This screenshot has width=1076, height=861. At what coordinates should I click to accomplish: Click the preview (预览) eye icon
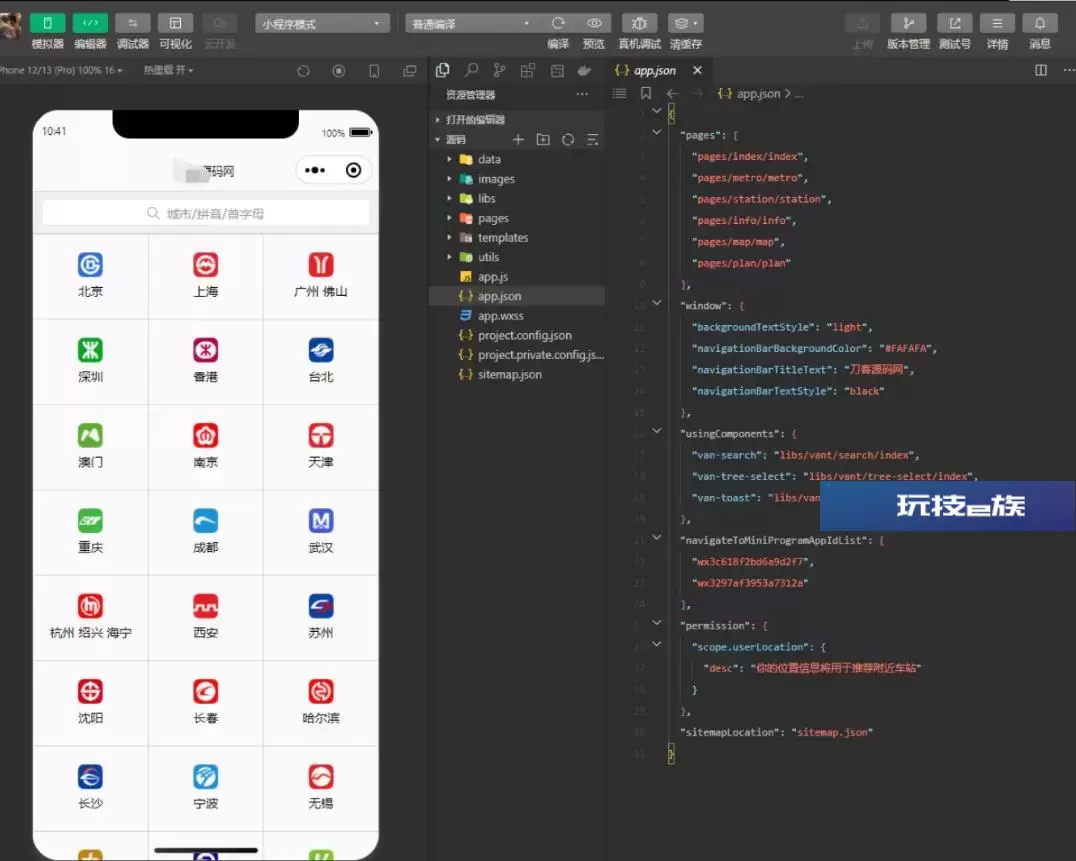click(594, 23)
